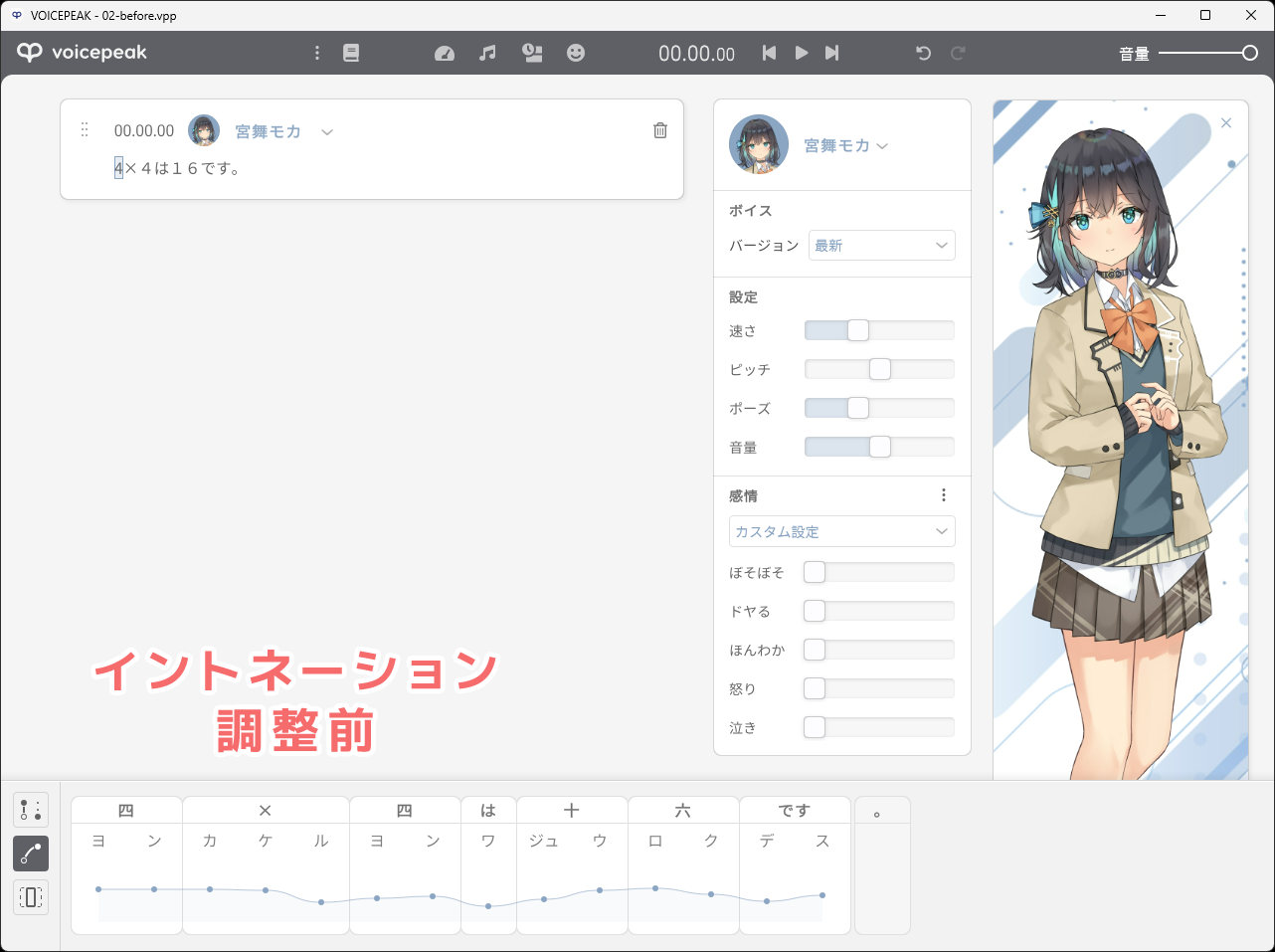This screenshot has width=1275, height=952.
Task: Adjust the 怒り emotion slider
Action: [879, 688]
